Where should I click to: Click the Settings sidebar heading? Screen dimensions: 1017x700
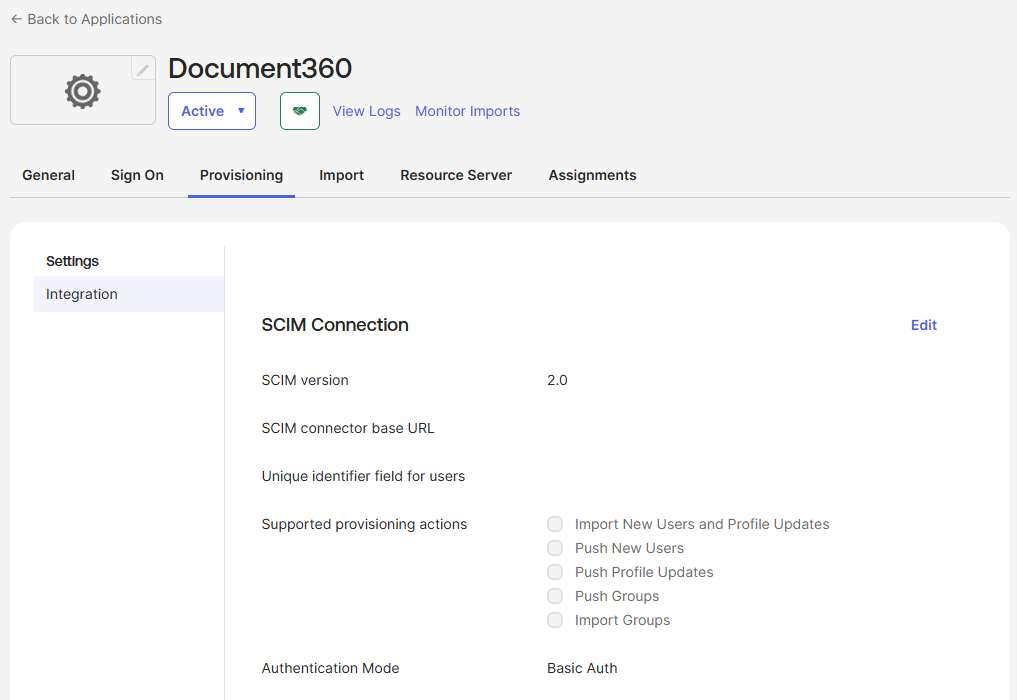(x=72, y=261)
